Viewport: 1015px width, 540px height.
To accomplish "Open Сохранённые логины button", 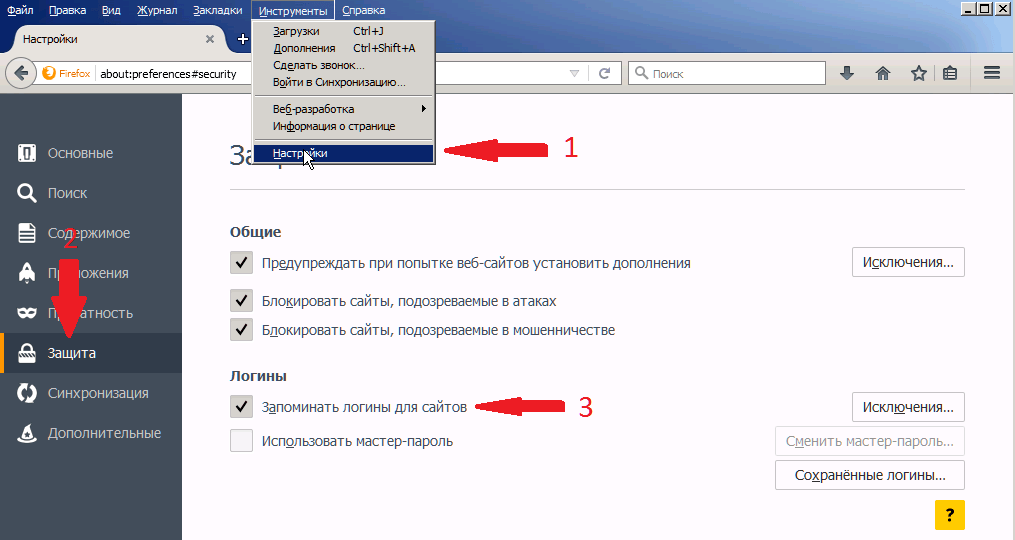I will coord(869,474).
